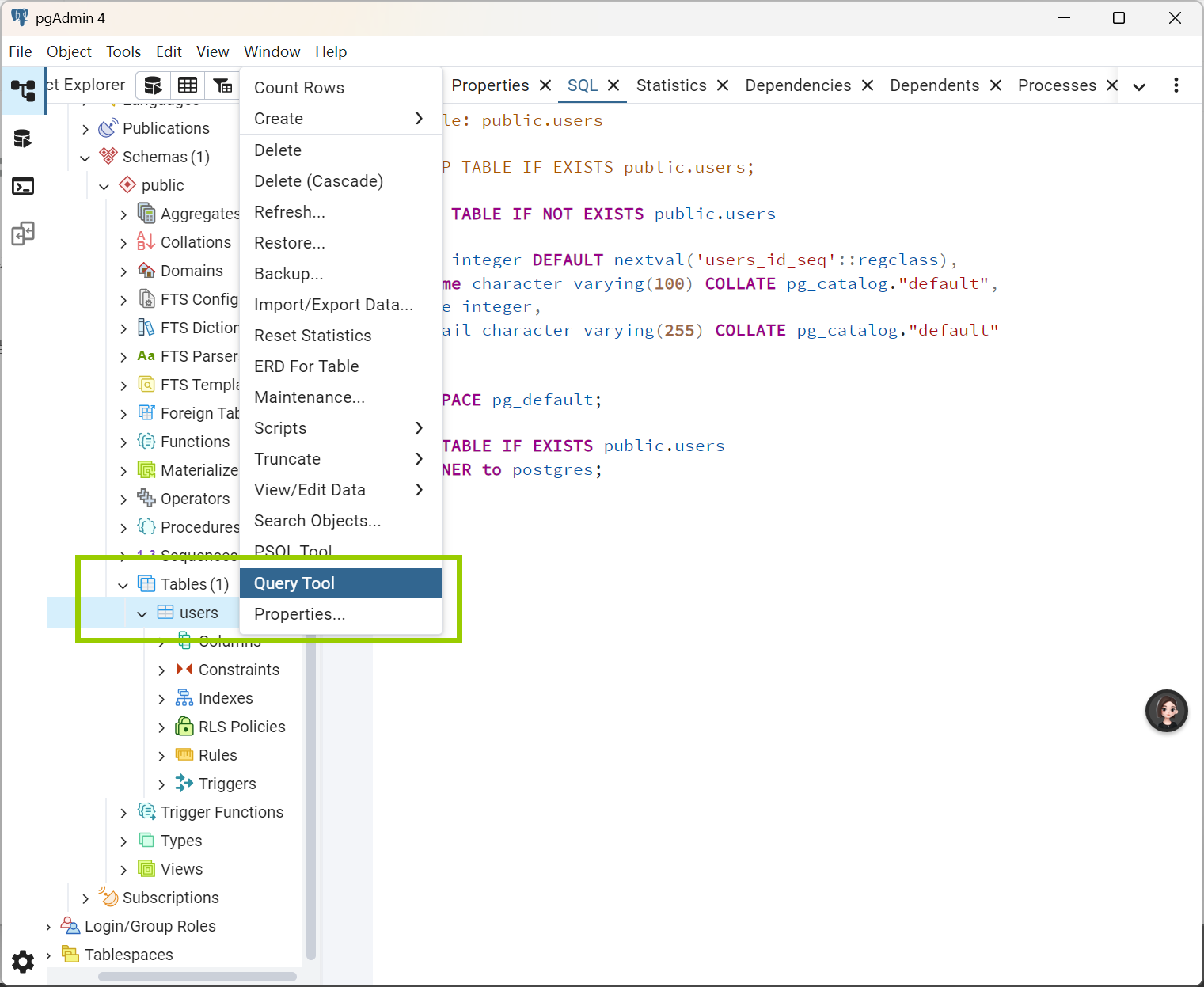Click the Aggregates node icon
Viewport: 1204px width, 987px height.
[x=146, y=214]
